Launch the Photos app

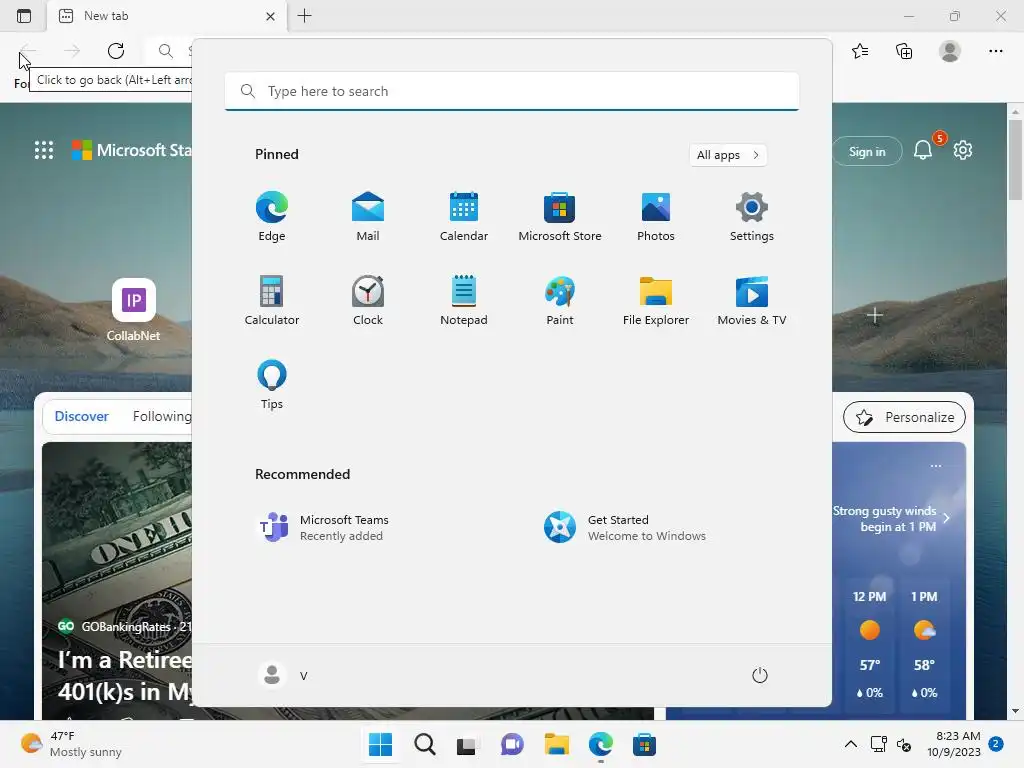(656, 216)
